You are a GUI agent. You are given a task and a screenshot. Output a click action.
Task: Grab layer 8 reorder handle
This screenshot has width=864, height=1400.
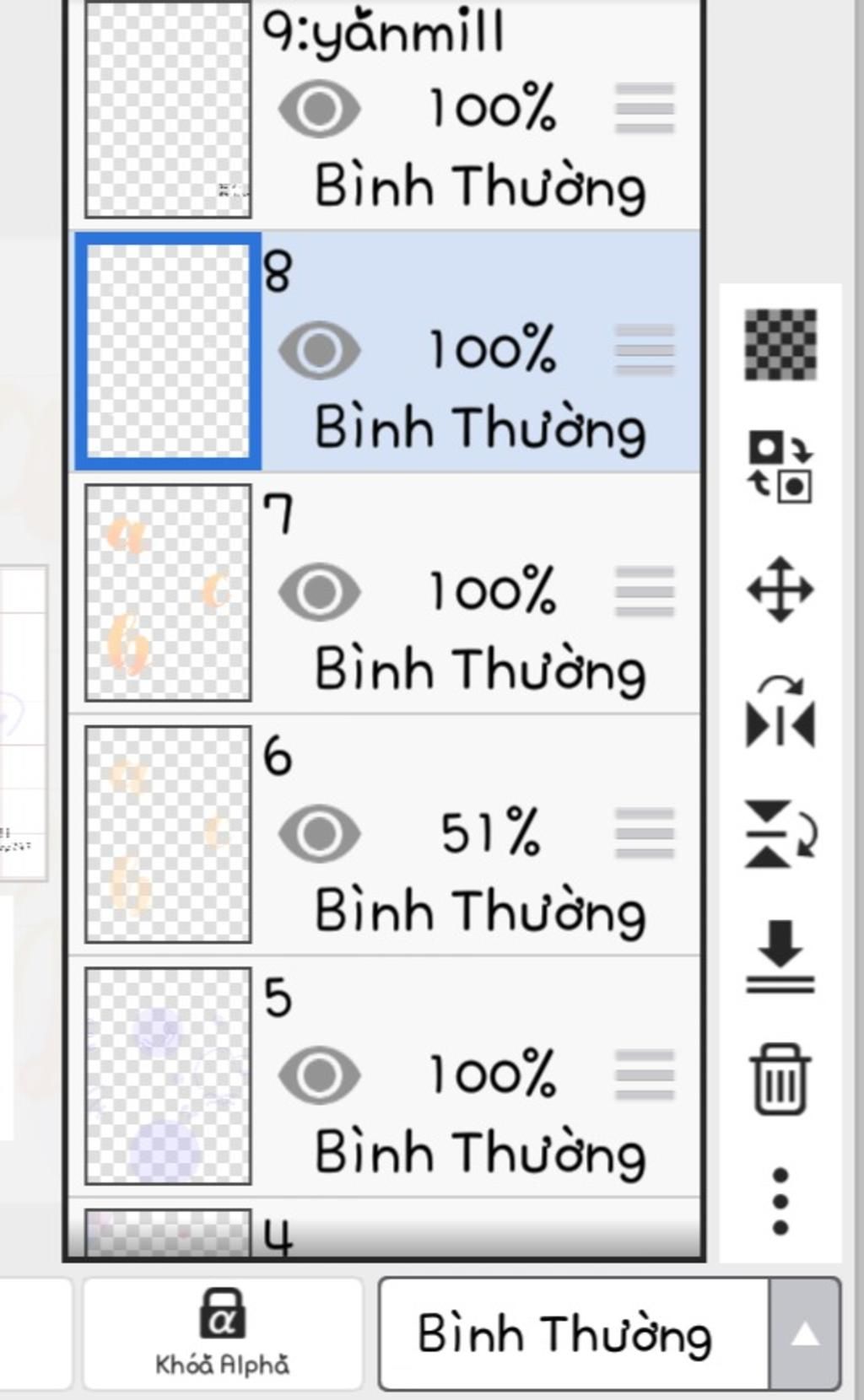(645, 350)
